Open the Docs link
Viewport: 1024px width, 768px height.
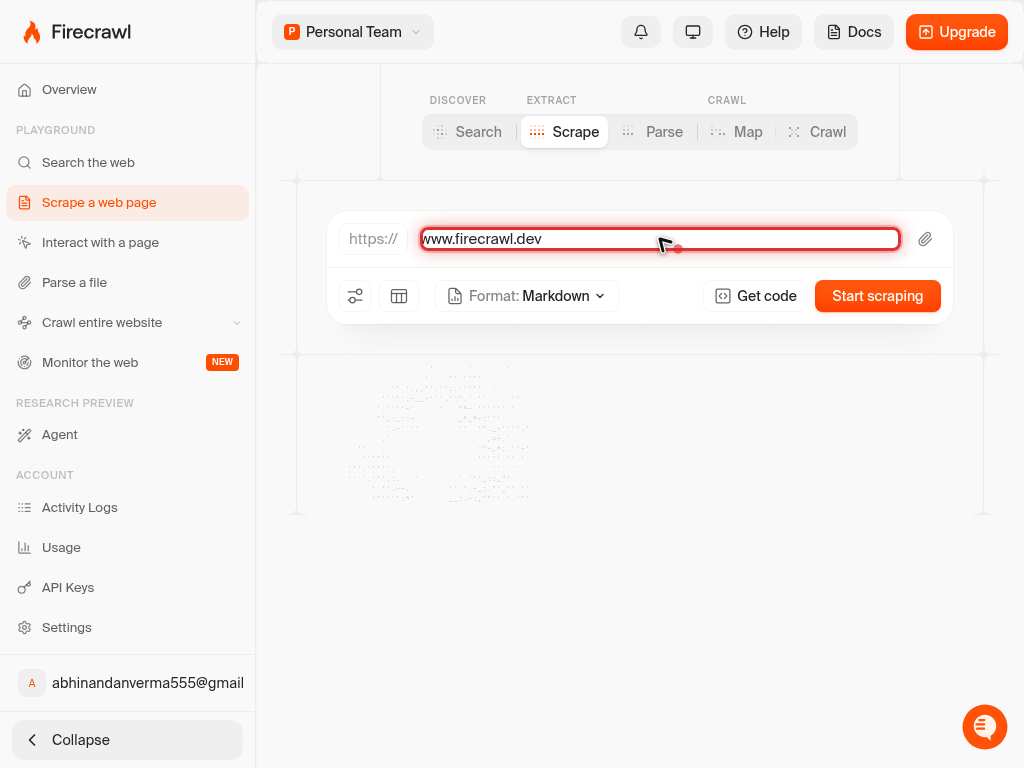point(854,32)
